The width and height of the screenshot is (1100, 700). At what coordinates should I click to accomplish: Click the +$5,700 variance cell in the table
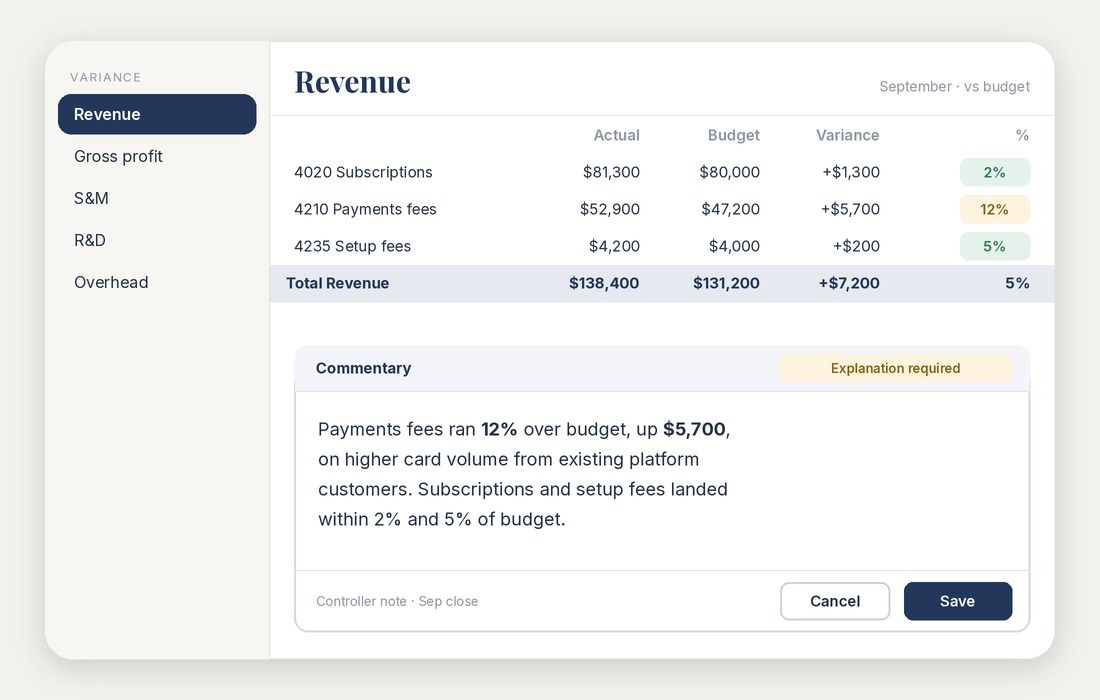coord(850,210)
